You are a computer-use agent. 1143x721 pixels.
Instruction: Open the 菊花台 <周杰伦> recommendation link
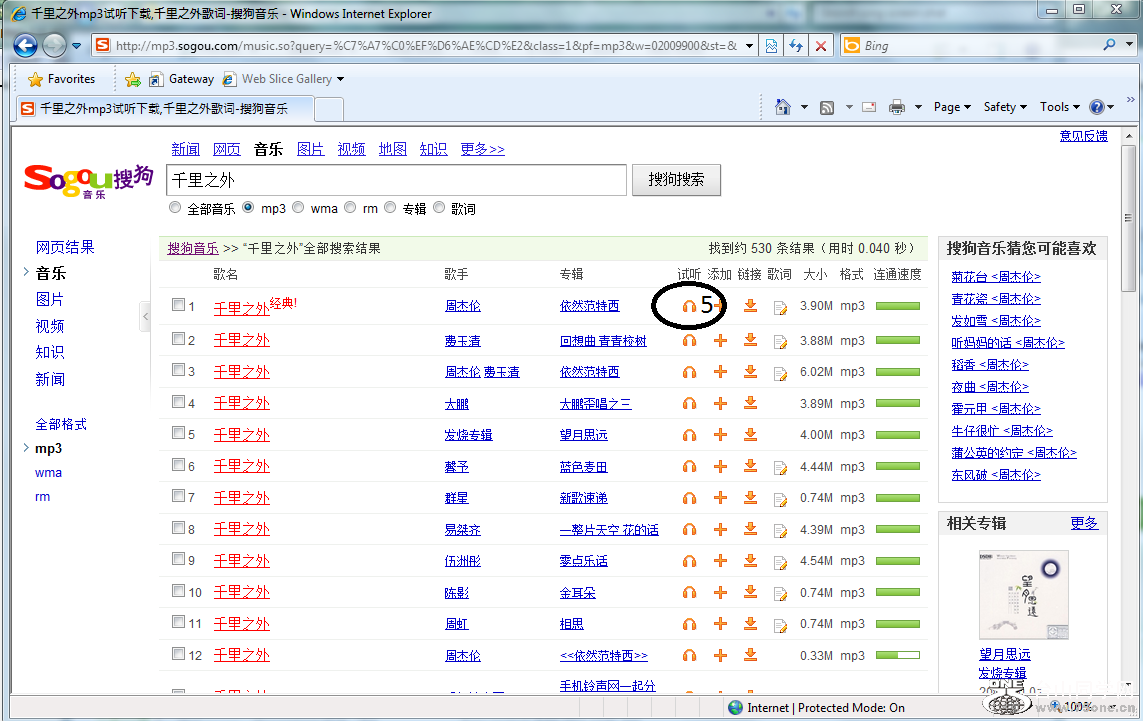tap(996, 277)
